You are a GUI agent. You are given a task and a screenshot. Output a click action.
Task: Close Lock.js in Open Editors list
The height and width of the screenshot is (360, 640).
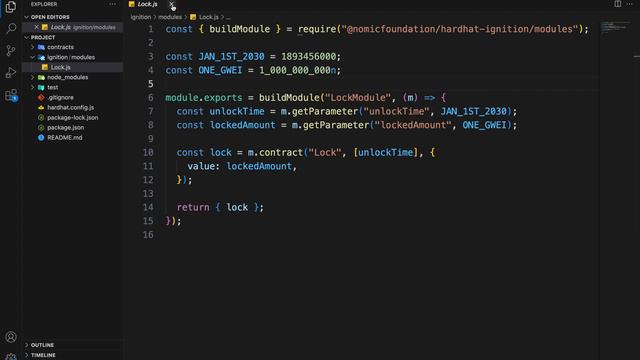click(x=36, y=27)
